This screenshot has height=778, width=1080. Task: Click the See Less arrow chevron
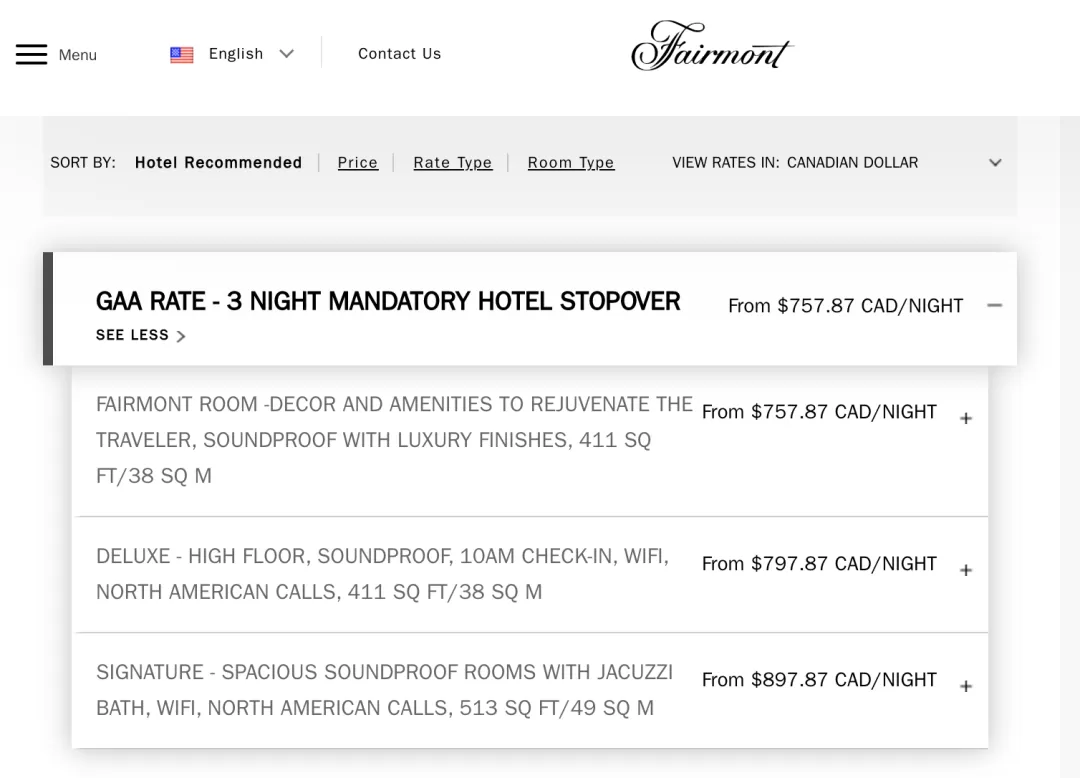click(x=181, y=336)
